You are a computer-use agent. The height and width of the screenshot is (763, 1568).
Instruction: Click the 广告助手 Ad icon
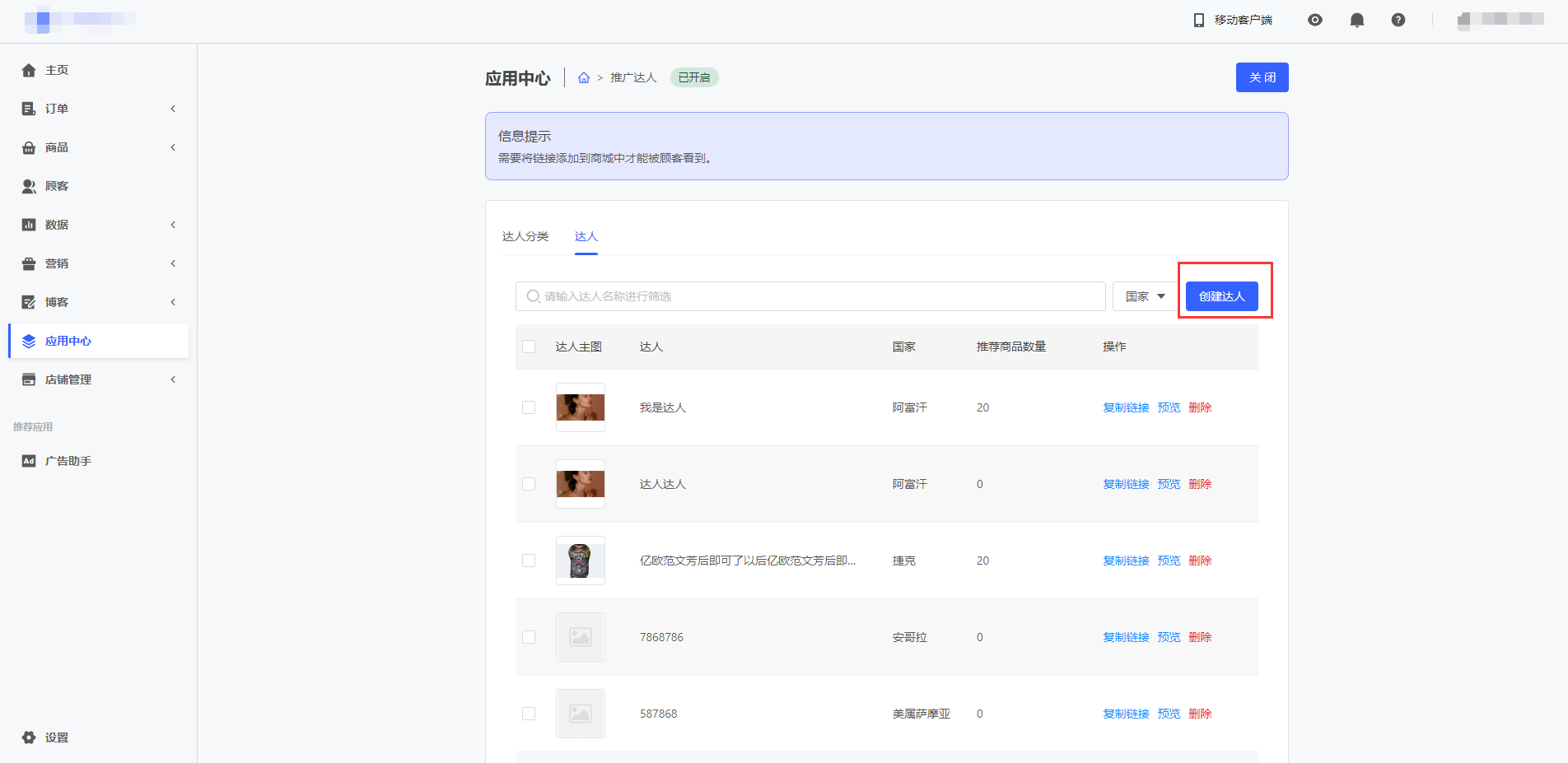pyautogui.click(x=29, y=461)
